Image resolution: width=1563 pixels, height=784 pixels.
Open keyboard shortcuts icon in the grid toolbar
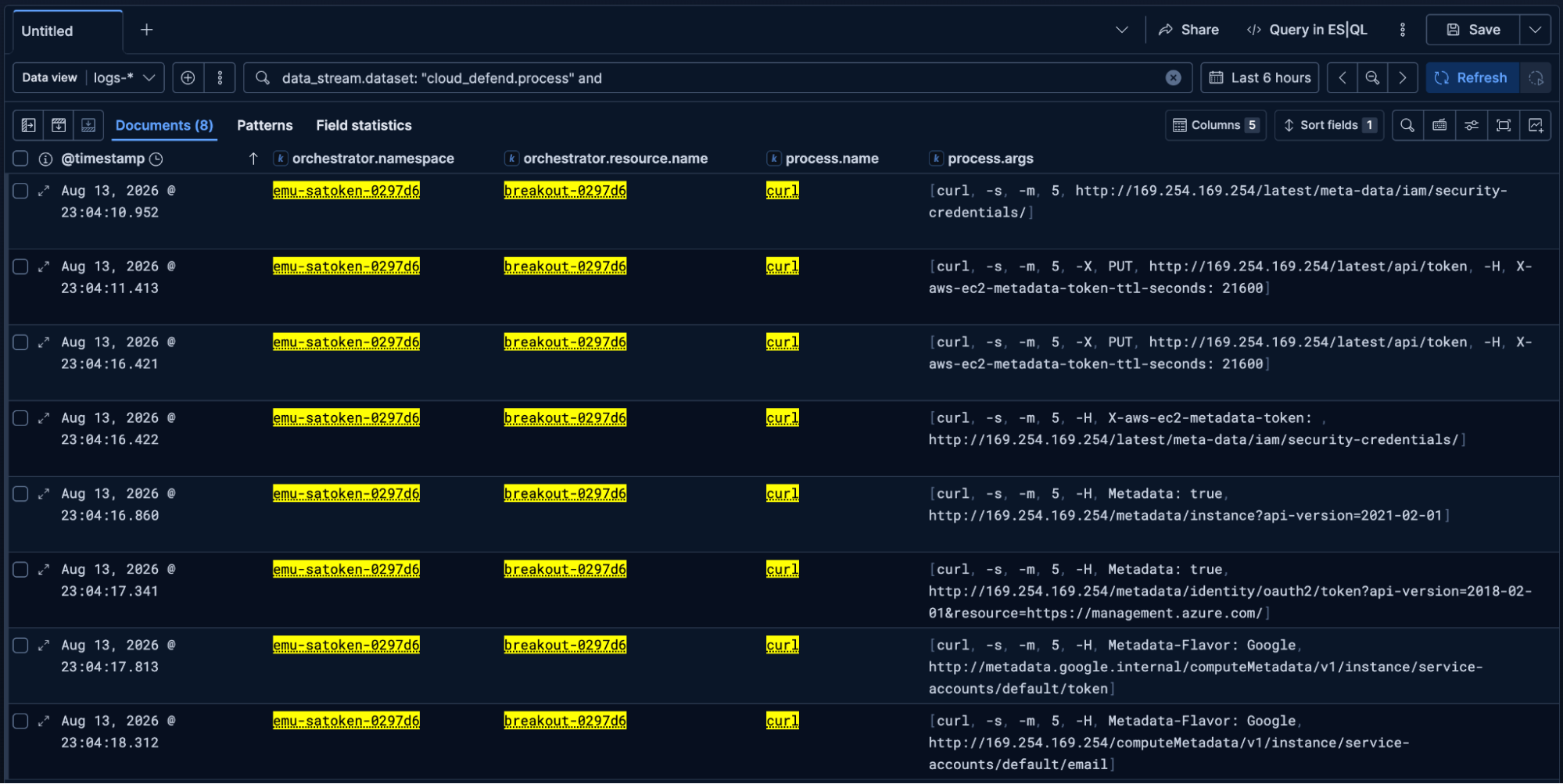coord(1439,125)
